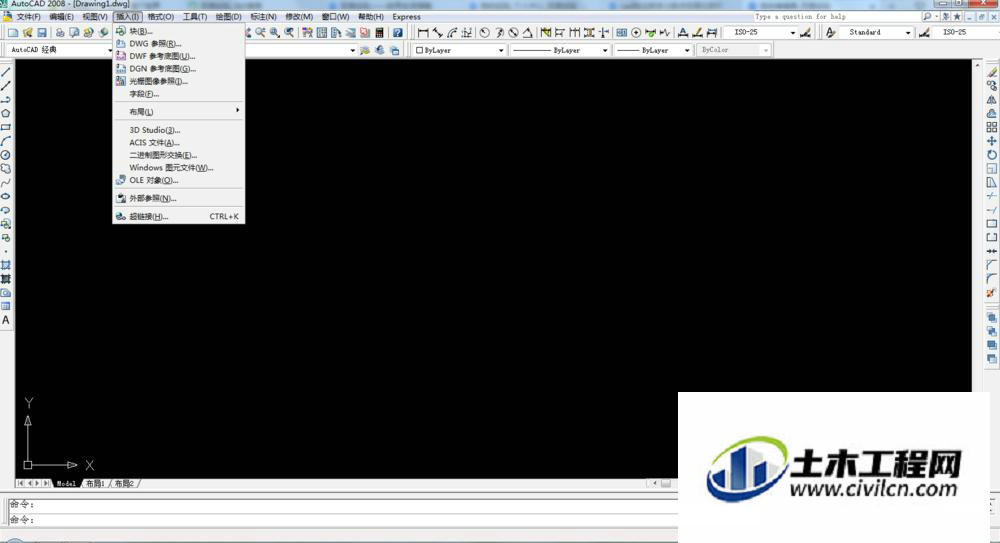The width and height of the screenshot is (1000, 543).
Task: Click the Zoom Previous icon
Action: [290, 32]
